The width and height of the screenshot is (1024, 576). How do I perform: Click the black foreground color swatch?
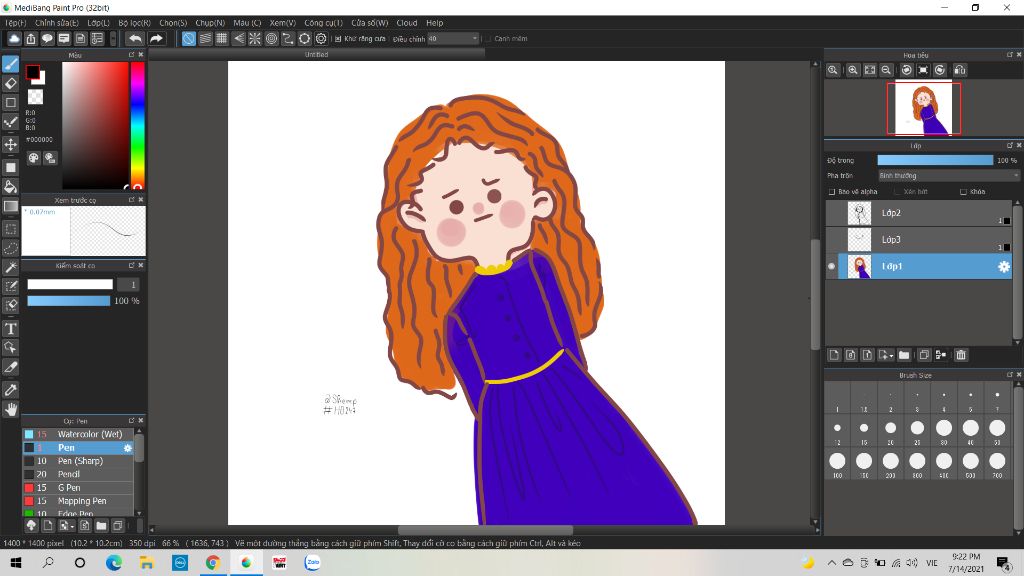pyautogui.click(x=33, y=72)
